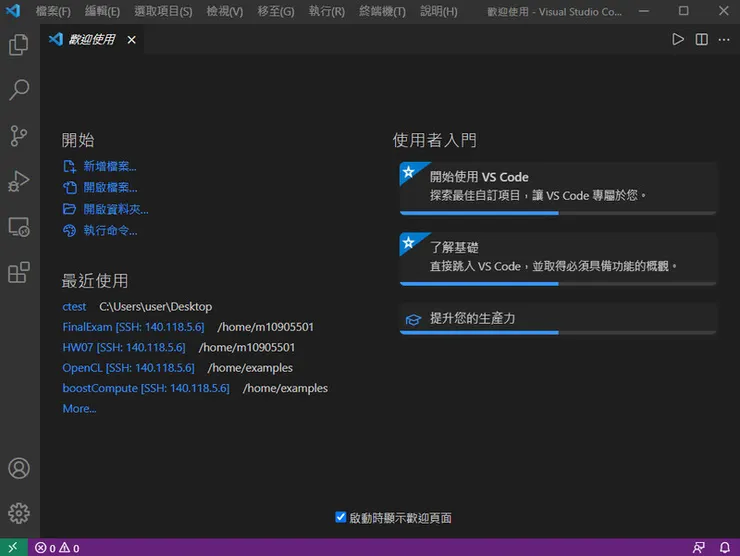740x556 pixels.
Task: Open the Remote Explorer view
Action: (x=19, y=227)
